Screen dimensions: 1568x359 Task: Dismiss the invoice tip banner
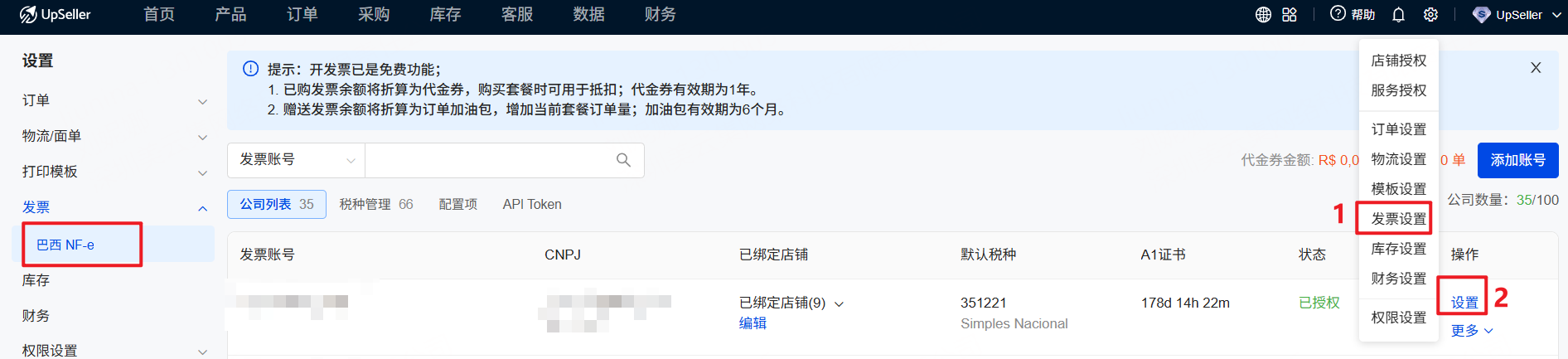pyautogui.click(x=1536, y=68)
